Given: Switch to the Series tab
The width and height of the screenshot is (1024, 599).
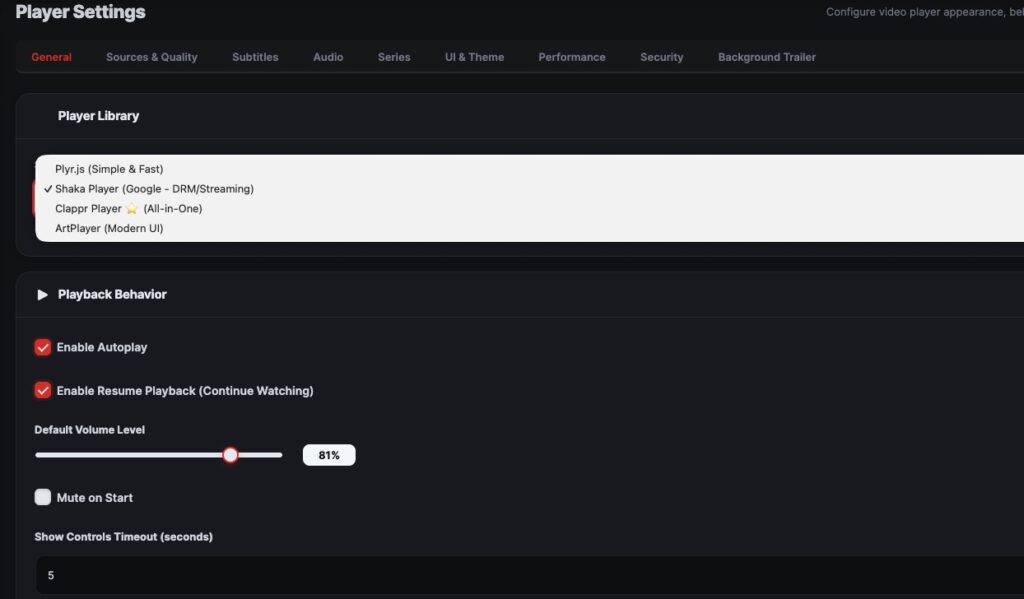Looking at the screenshot, I should click(x=394, y=57).
